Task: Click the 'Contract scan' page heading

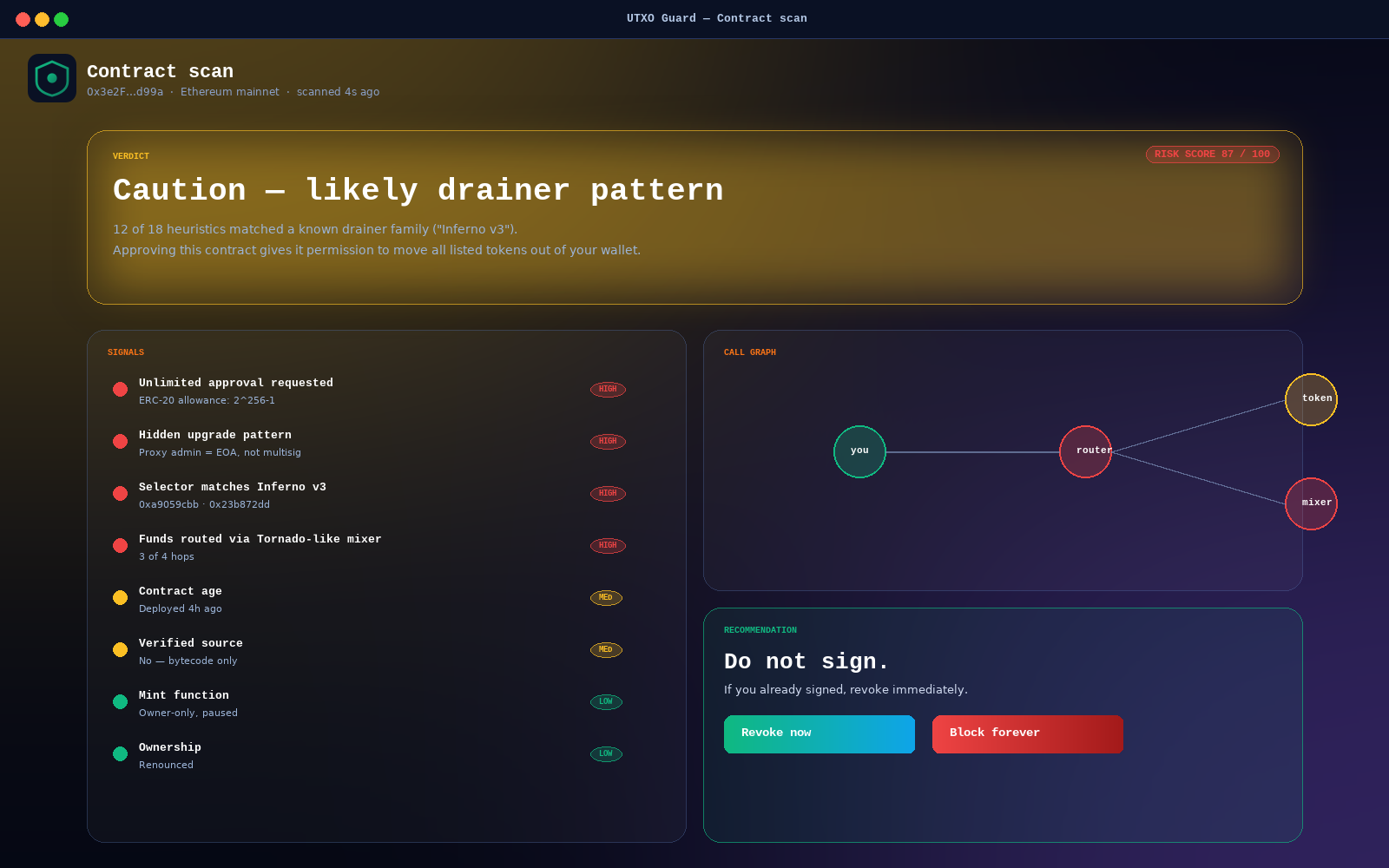Action: click(x=160, y=71)
